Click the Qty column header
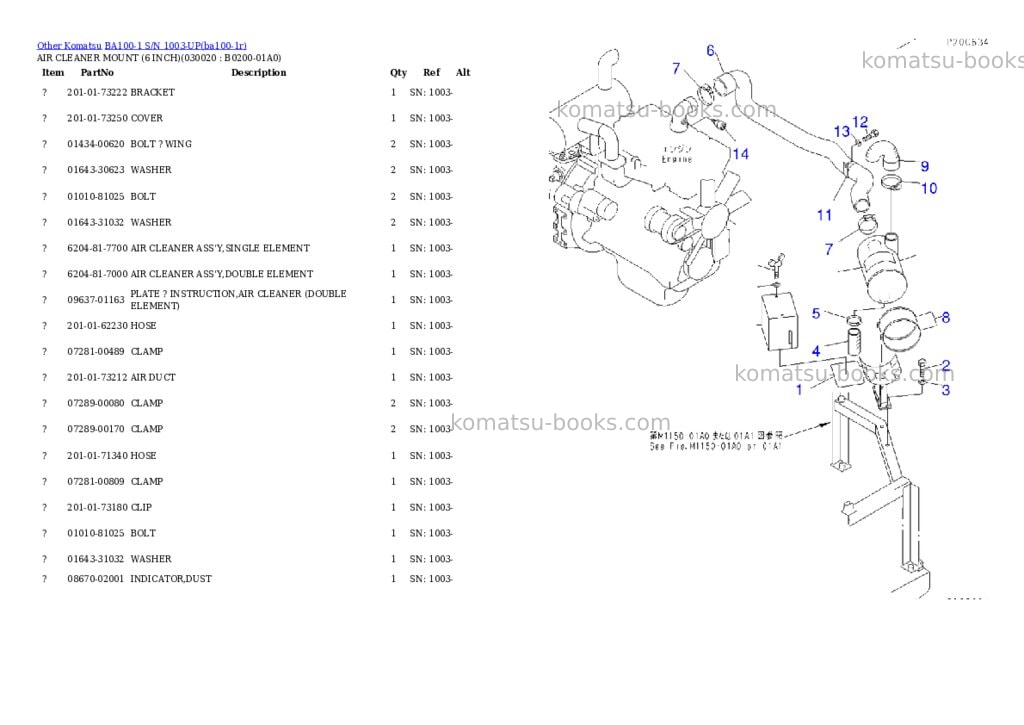The width and height of the screenshot is (1024, 725). pyautogui.click(x=398, y=72)
